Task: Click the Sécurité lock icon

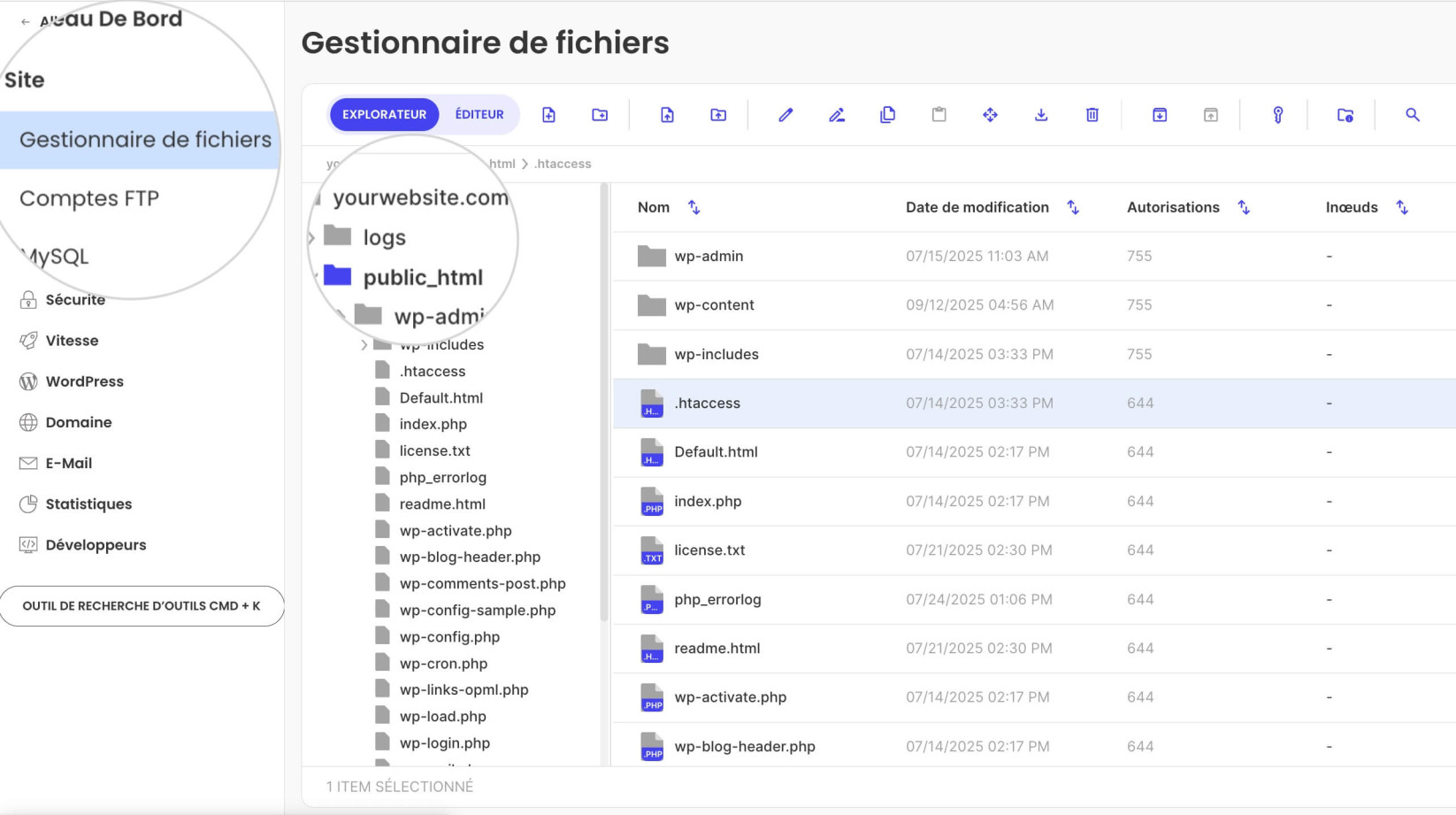Action: [x=28, y=300]
